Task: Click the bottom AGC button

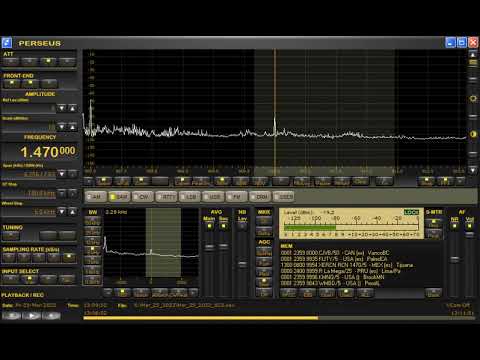Action: click(264, 293)
